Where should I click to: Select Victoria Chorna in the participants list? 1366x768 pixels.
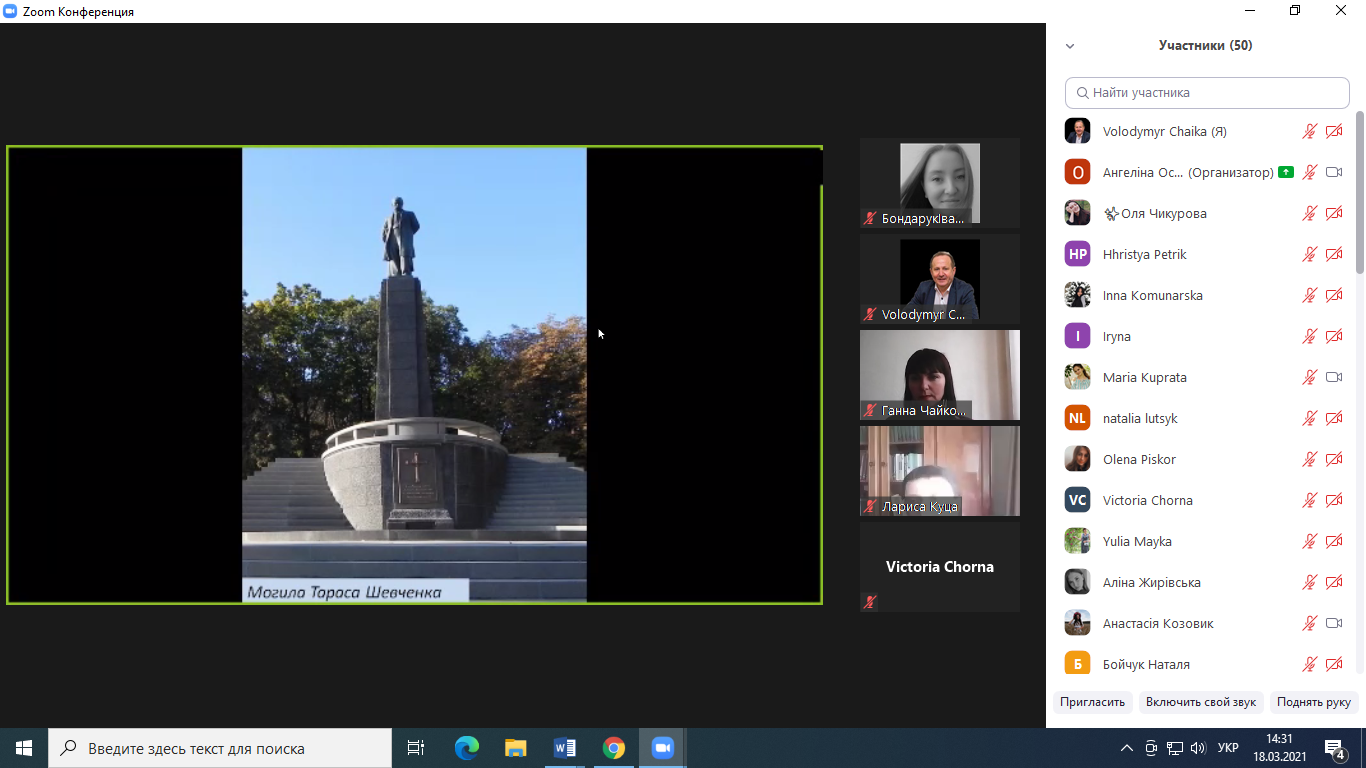point(1147,500)
